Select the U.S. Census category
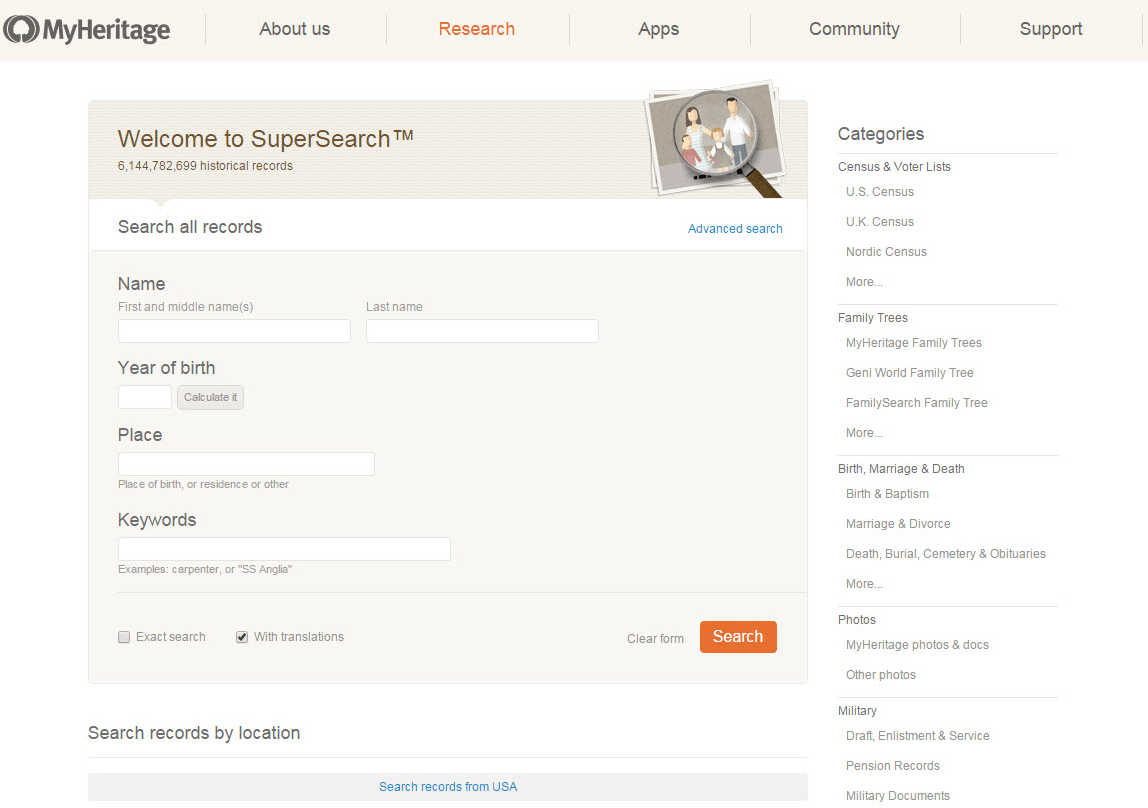Viewport: 1148px width, 808px height. click(879, 191)
